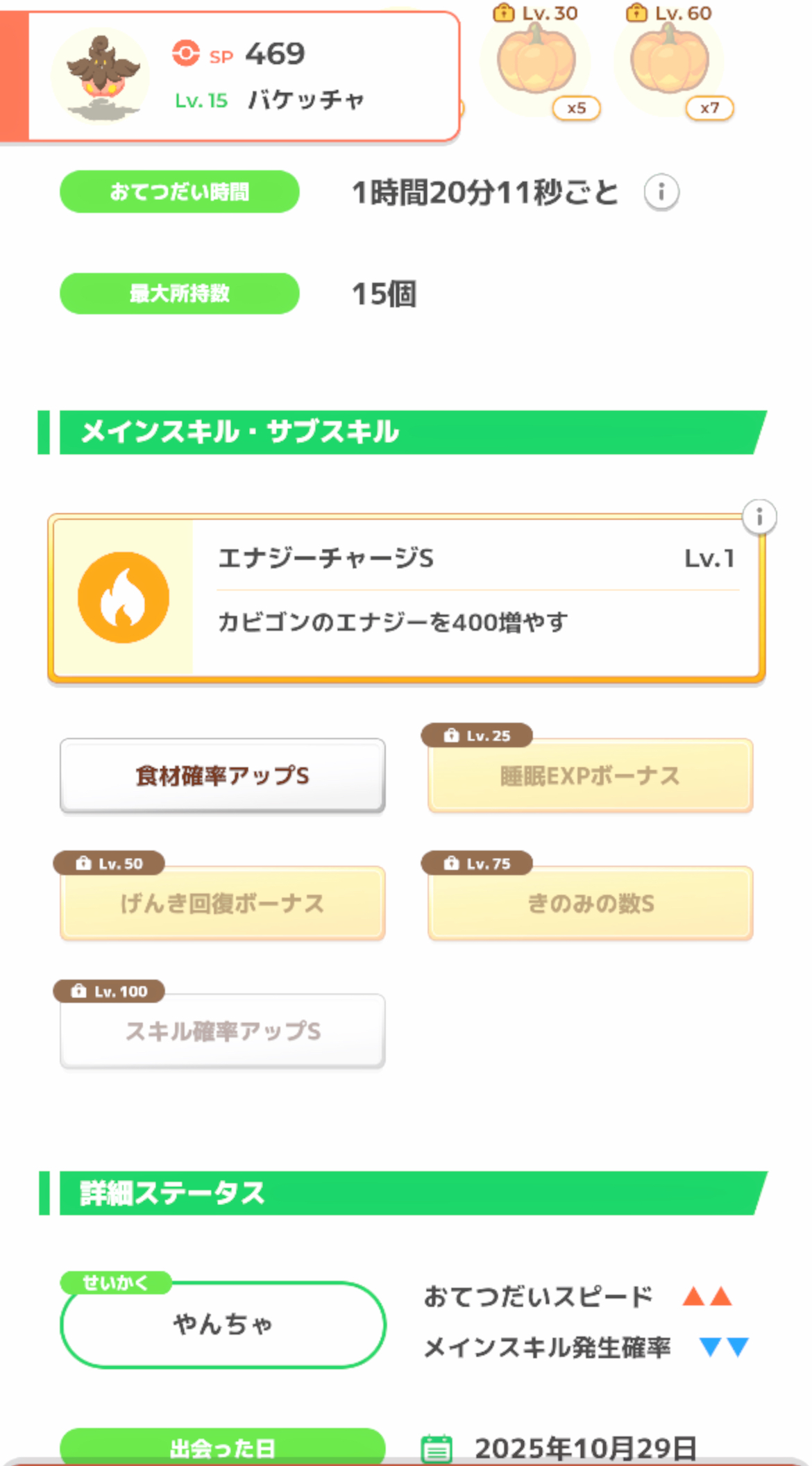Tap the 出会った日 green label

tap(222, 1448)
